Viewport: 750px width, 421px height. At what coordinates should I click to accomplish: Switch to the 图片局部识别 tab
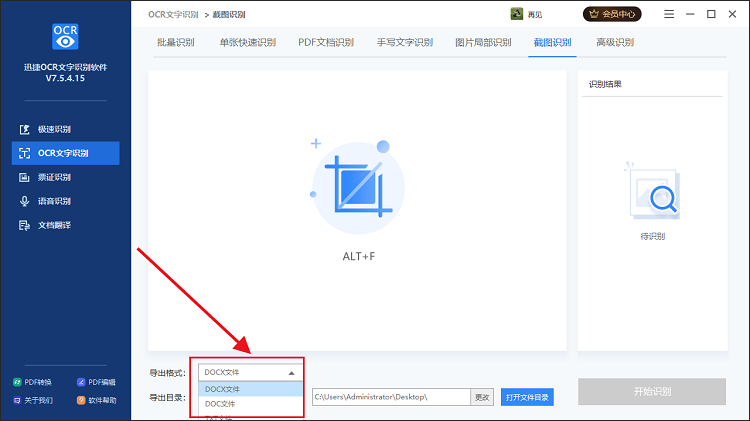pos(483,43)
